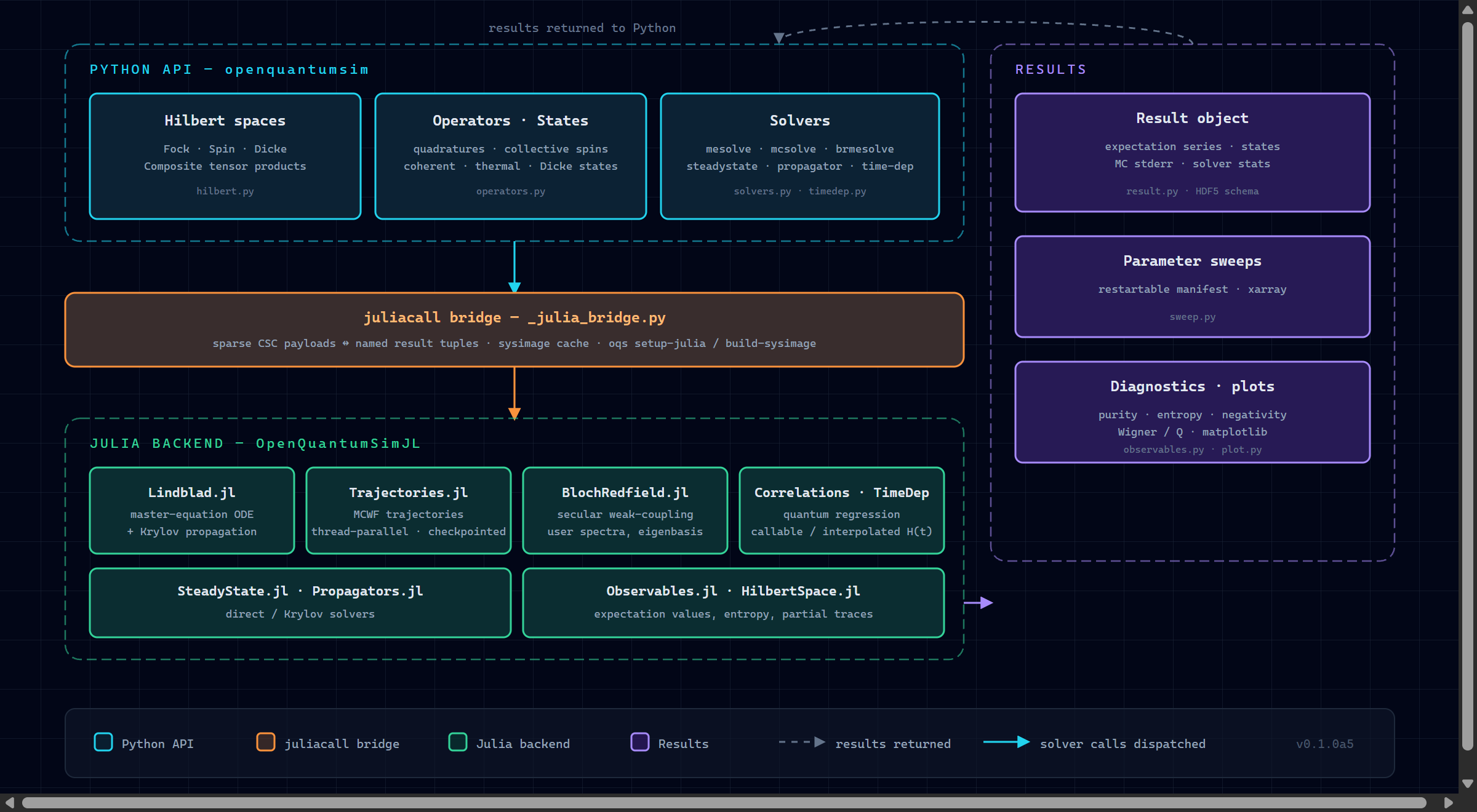
Task: Select the Correlations · TimeDep box
Action: click(x=842, y=511)
